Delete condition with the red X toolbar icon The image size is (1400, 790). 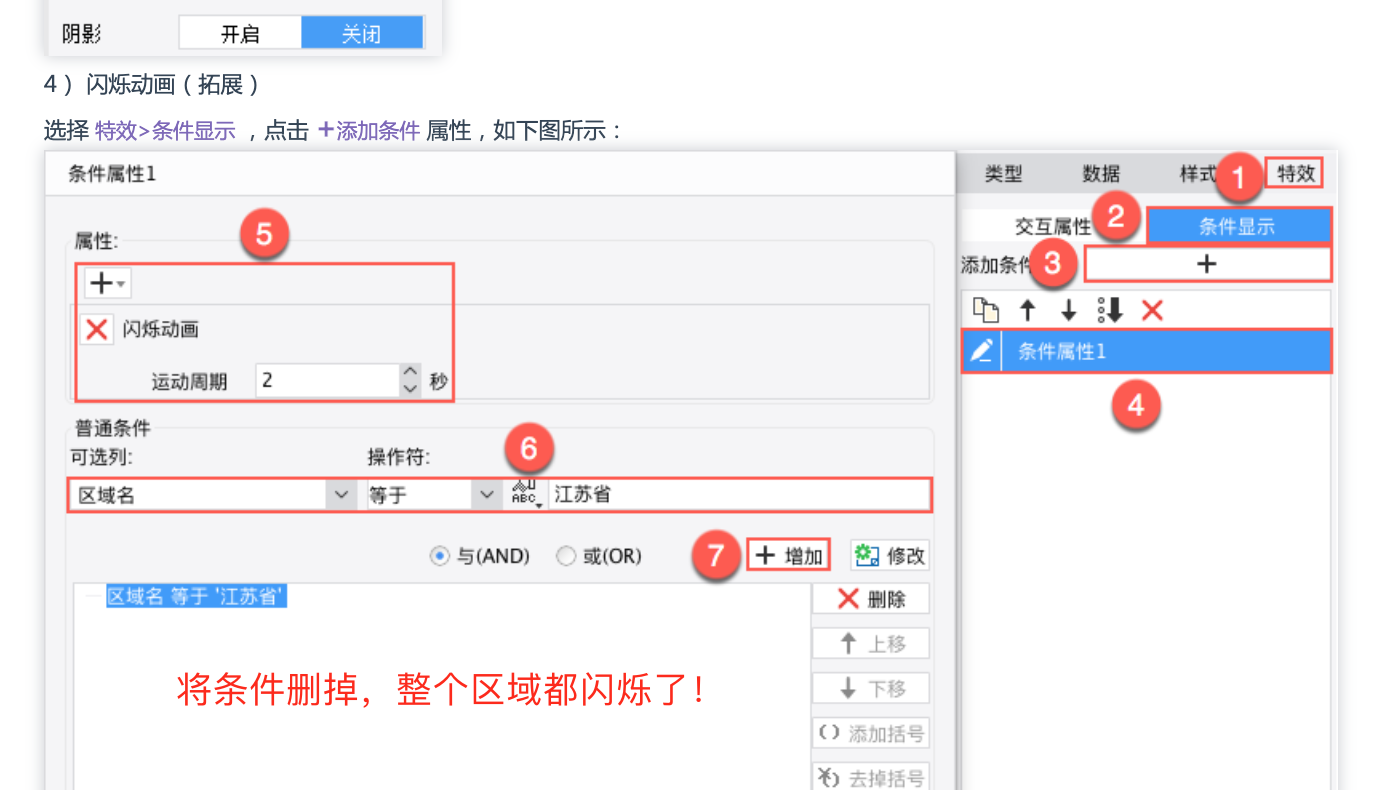click(1152, 311)
